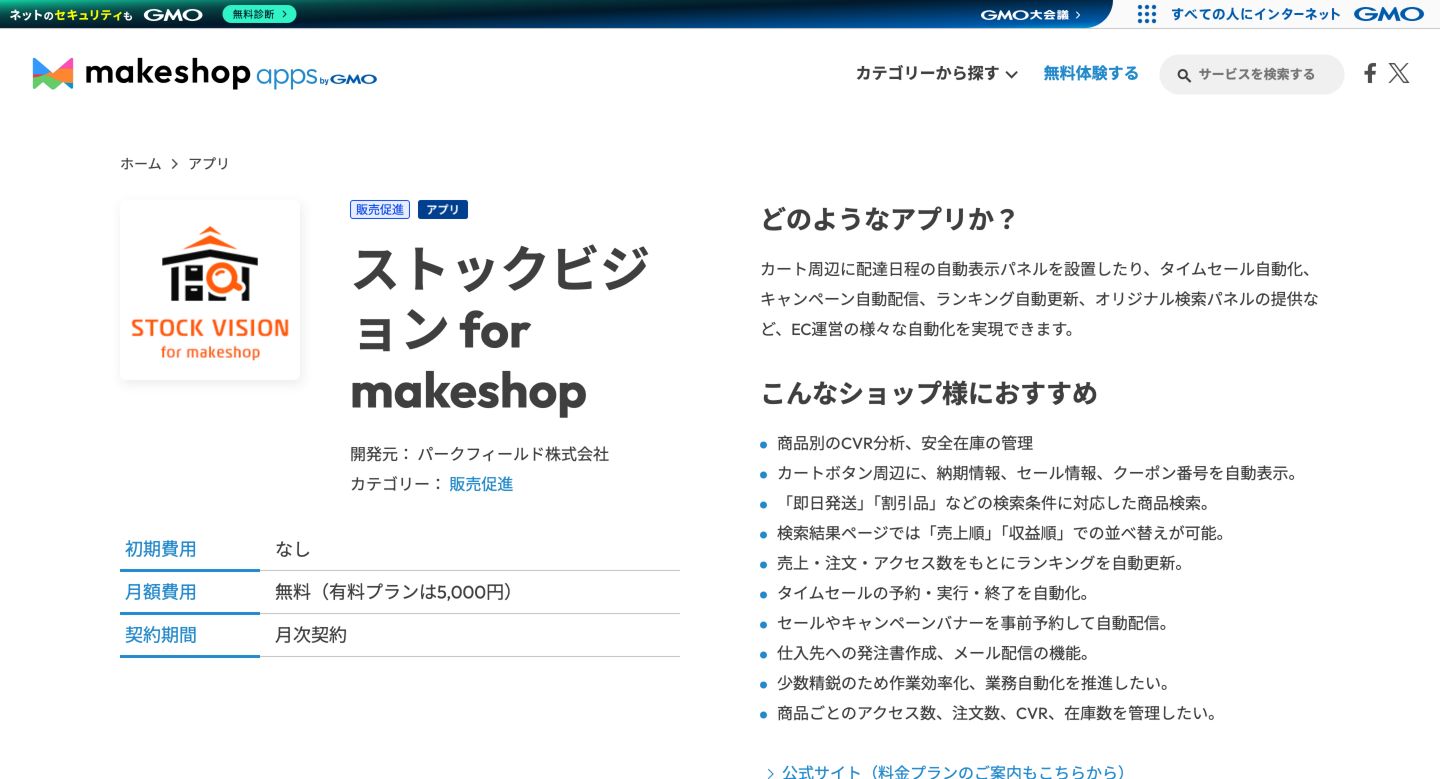Go to ホーム breadcrumb
The height and width of the screenshot is (779, 1440).
pos(141,163)
